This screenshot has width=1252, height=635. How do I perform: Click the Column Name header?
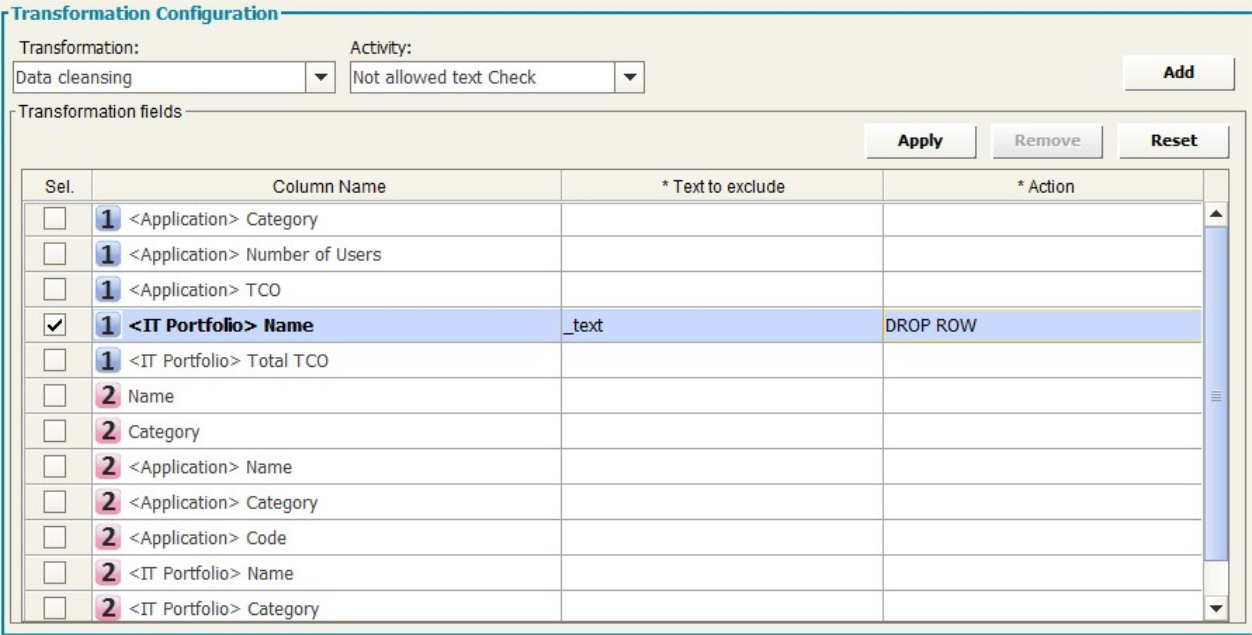pyautogui.click(x=329, y=187)
